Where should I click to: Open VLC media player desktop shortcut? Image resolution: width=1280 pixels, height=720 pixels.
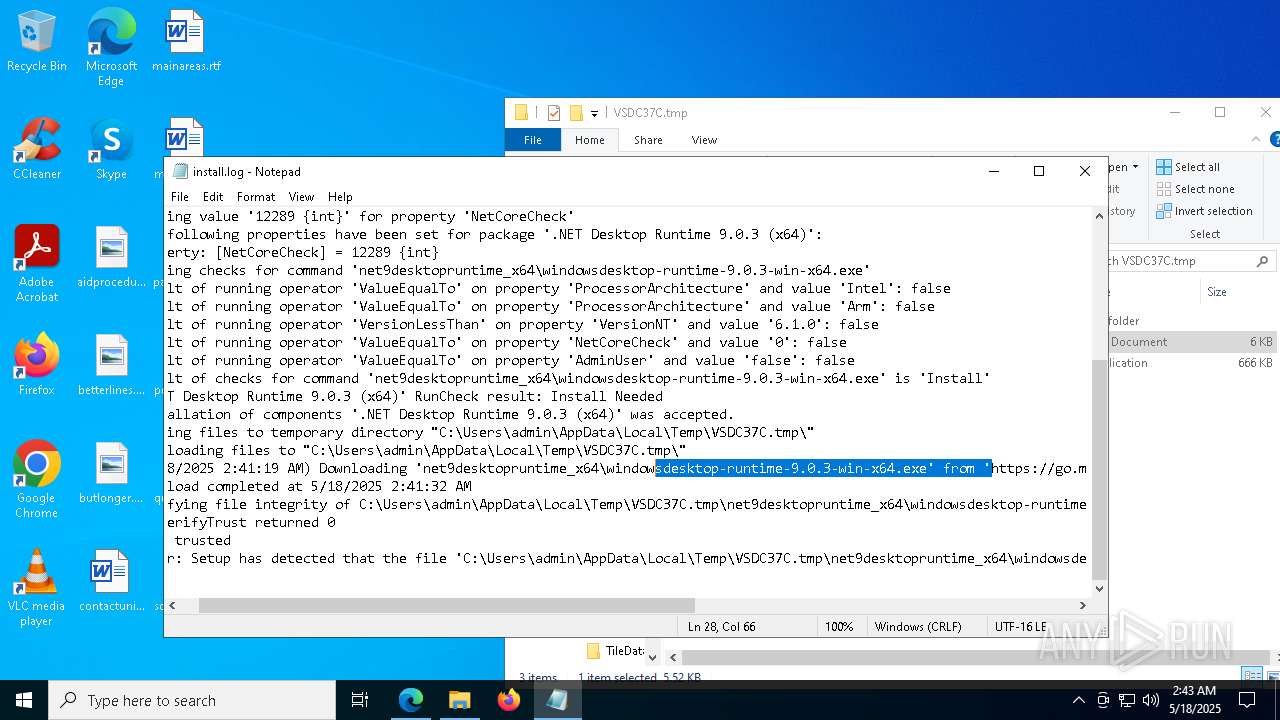[37, 588]
